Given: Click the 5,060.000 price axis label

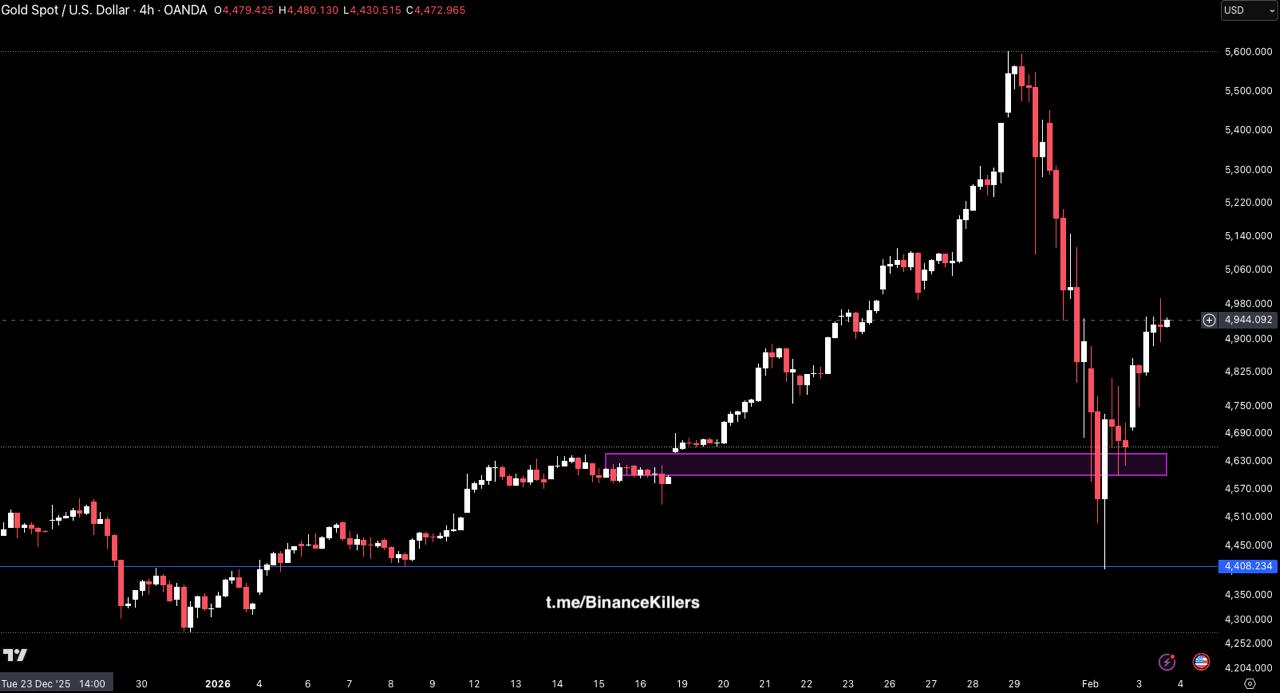Looking at the screenshot, I should tap(1247, 269).
